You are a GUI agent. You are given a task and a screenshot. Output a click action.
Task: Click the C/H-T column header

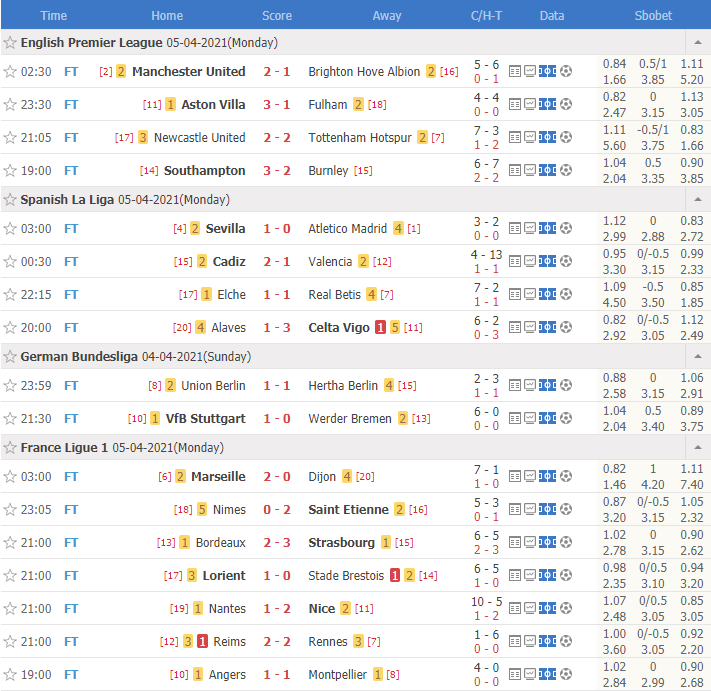[x=486, y=15]
